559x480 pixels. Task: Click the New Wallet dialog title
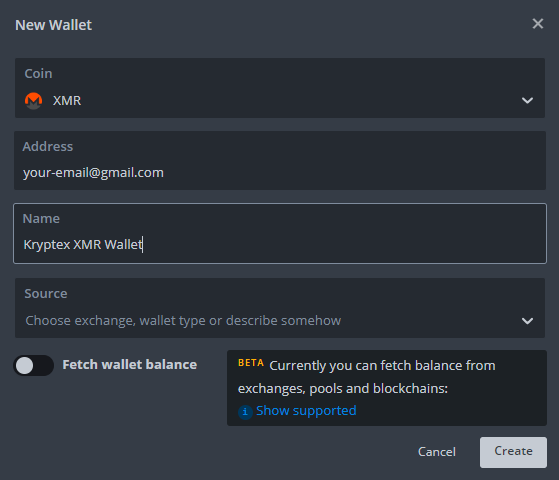[53, 25]
